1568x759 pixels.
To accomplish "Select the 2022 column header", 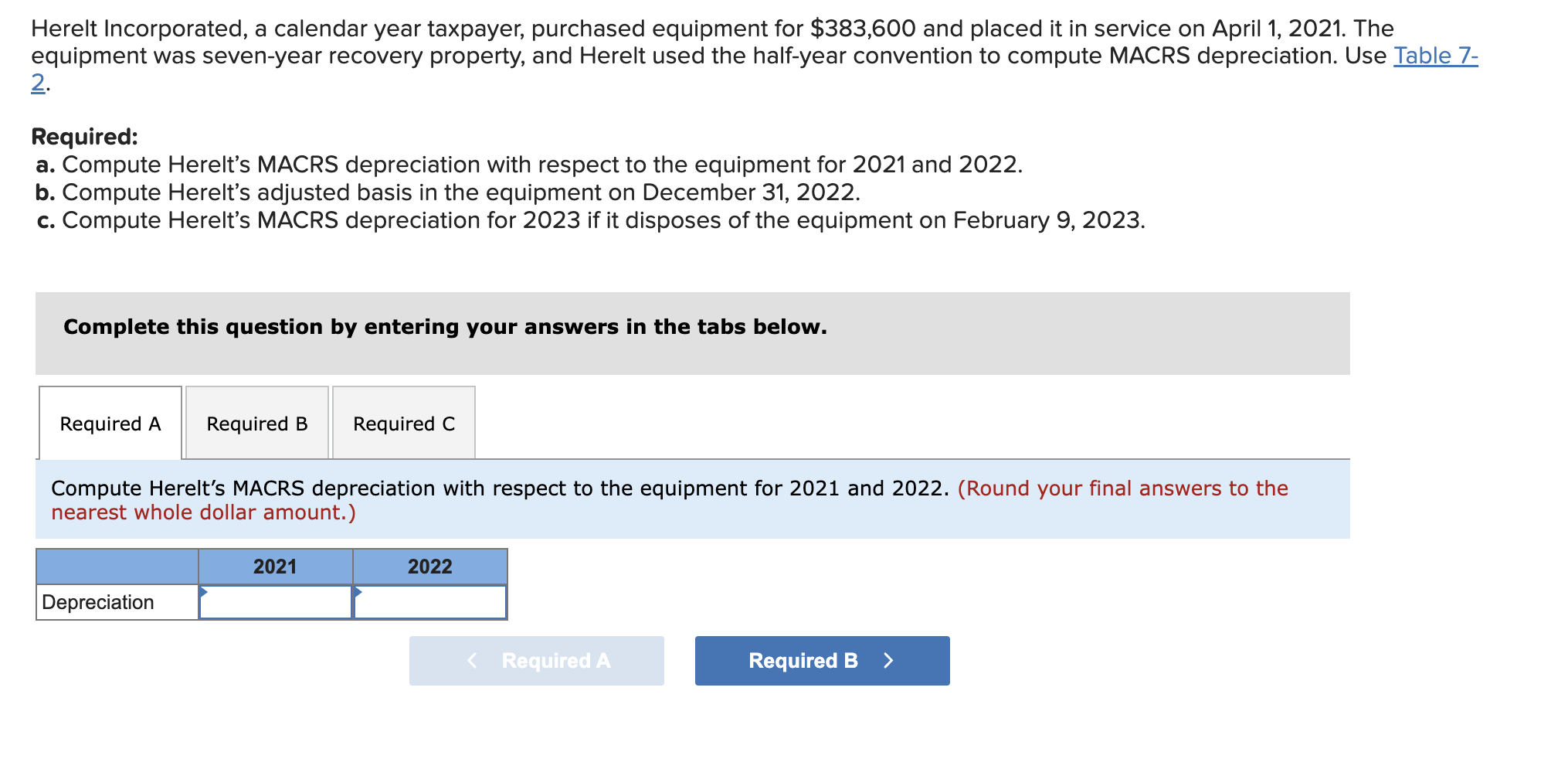I will 430,567.
